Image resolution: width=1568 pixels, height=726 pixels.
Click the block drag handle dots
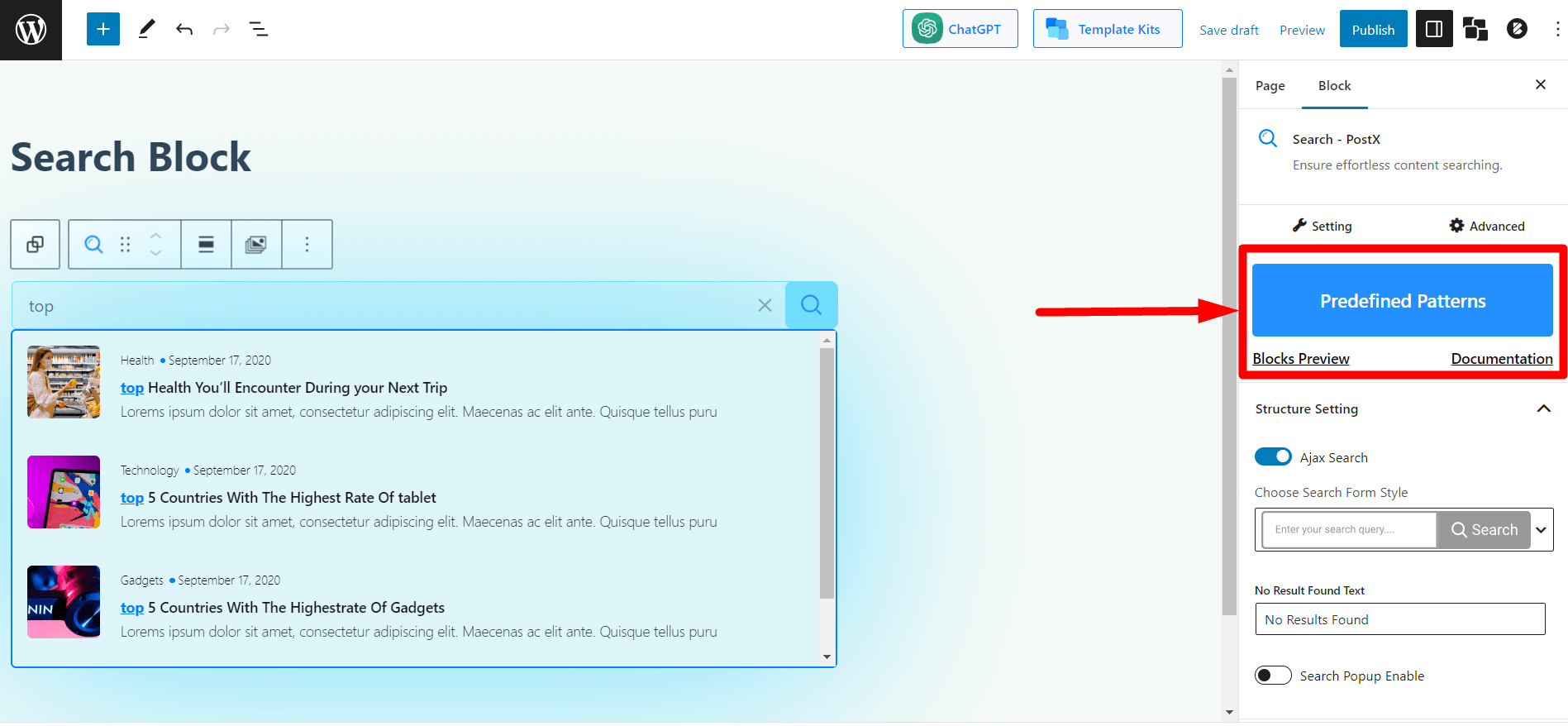point(126,244)
